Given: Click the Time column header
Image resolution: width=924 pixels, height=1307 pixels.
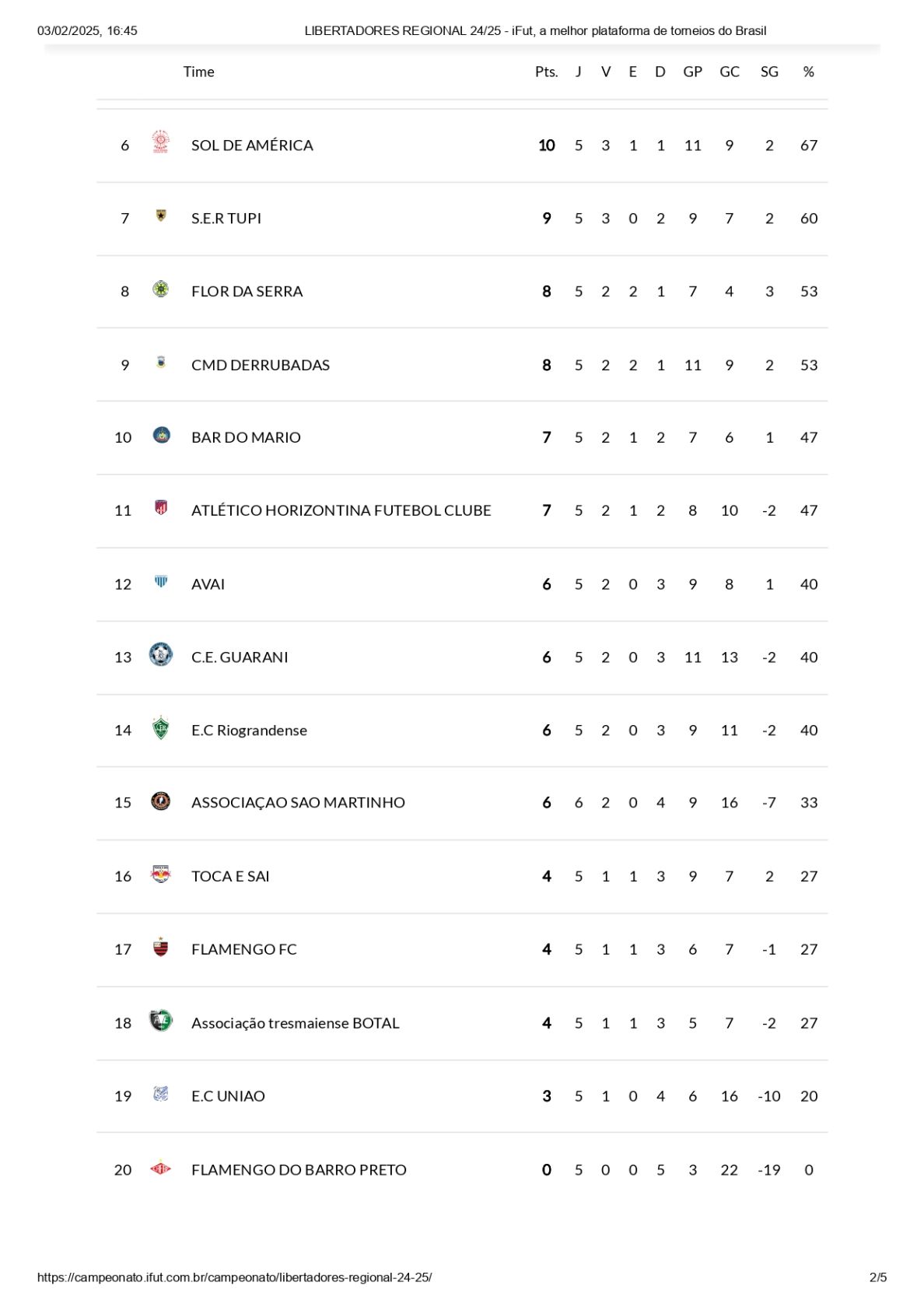Looking at the screenshot, I should (x=198, y=72).
